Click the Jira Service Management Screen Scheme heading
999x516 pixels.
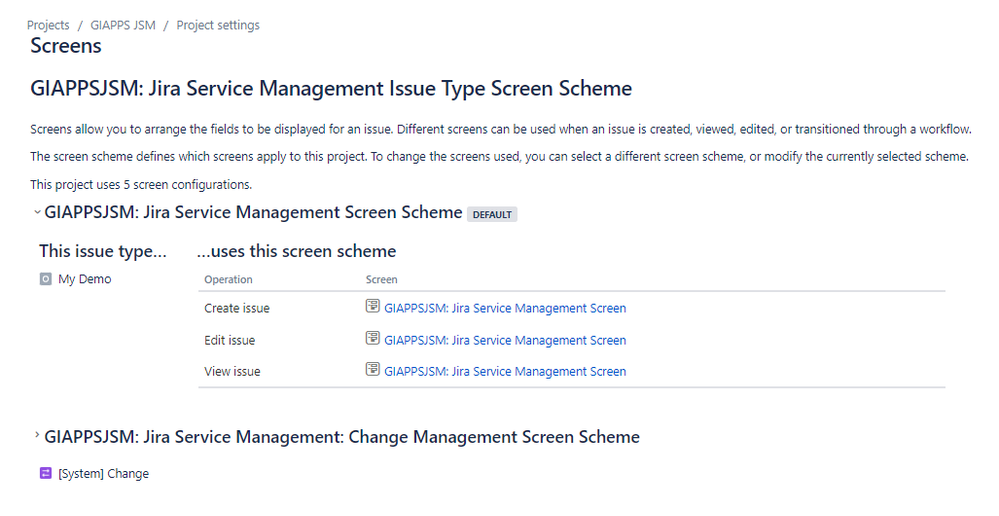coord(253,213)
